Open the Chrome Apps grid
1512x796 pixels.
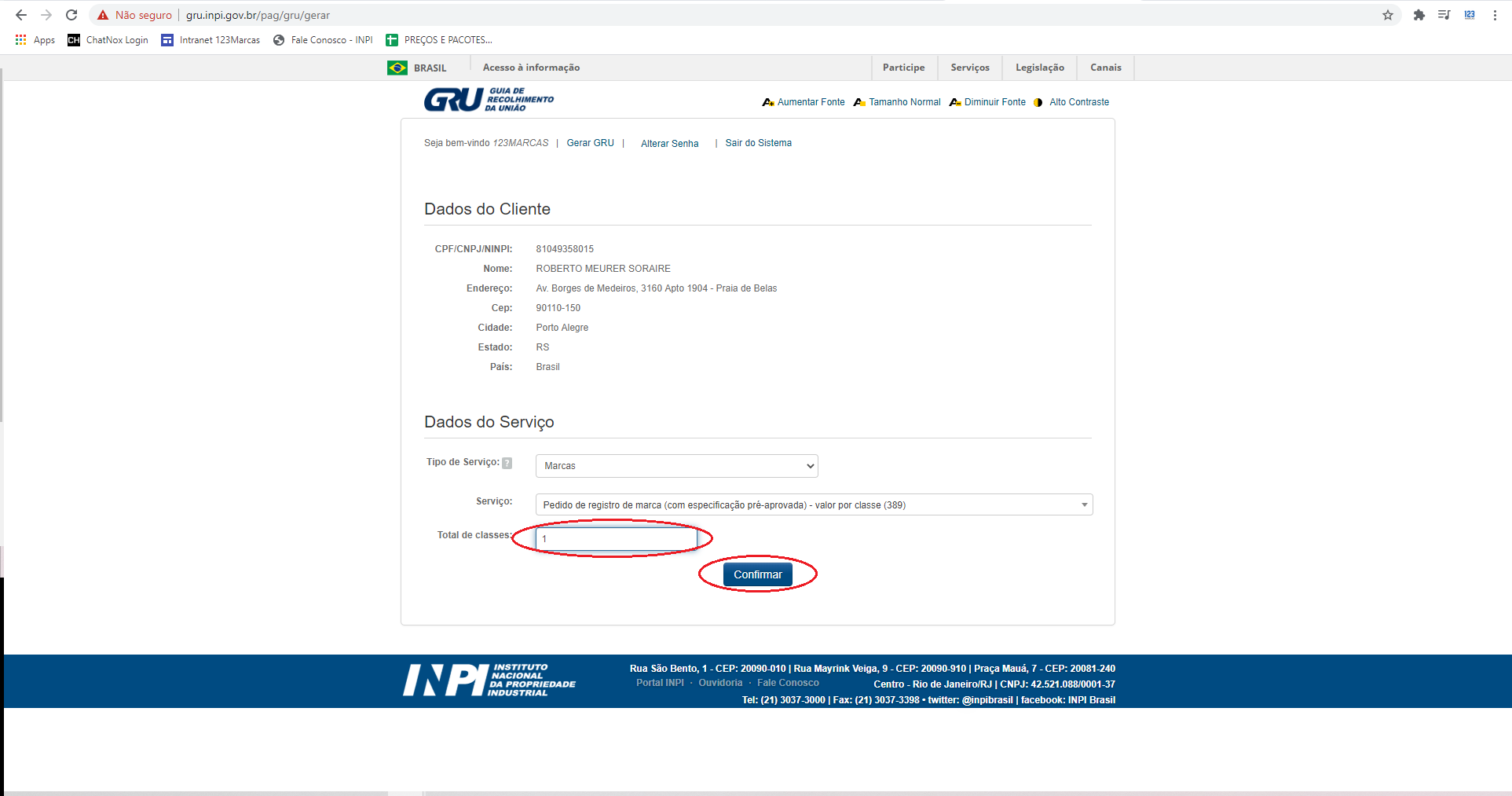point(20,39)
